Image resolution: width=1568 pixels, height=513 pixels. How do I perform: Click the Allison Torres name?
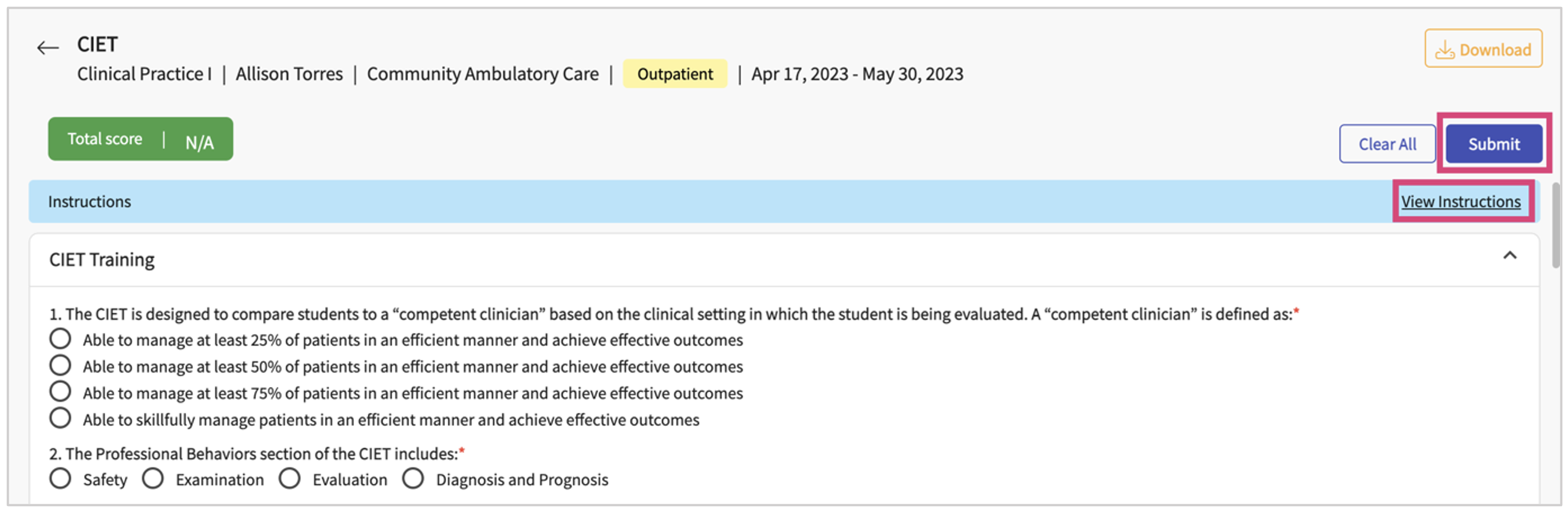(x=289, y=74)
